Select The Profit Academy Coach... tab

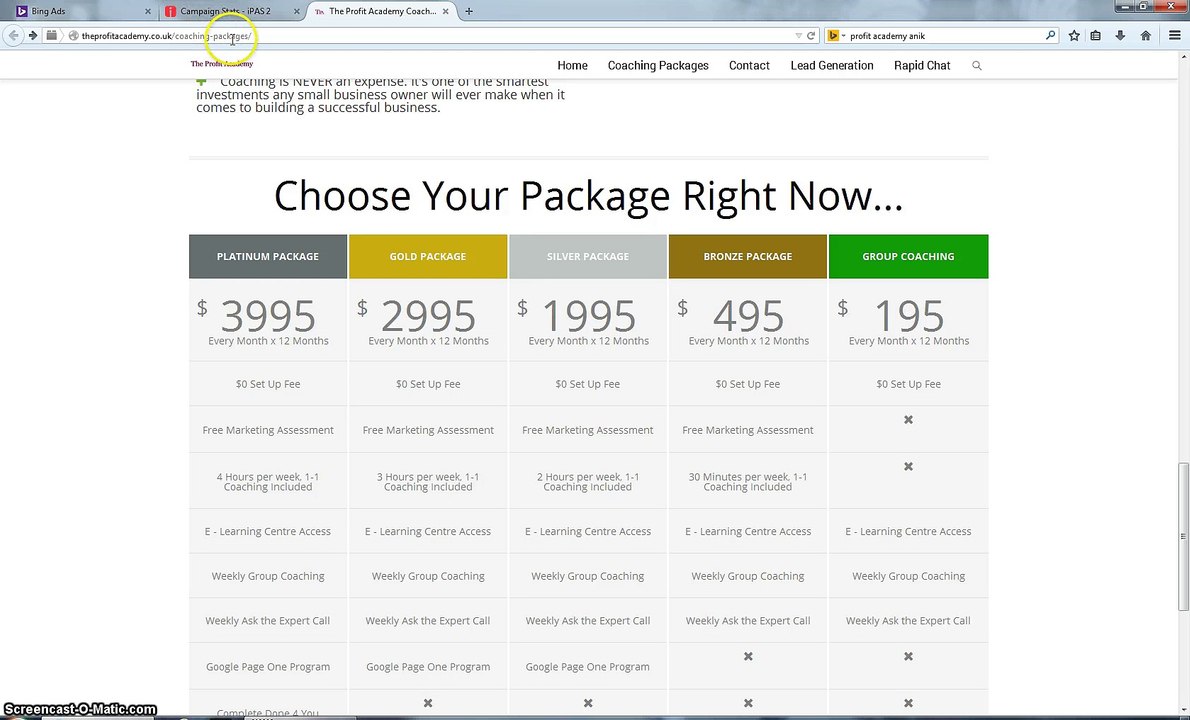click(382, 11)
